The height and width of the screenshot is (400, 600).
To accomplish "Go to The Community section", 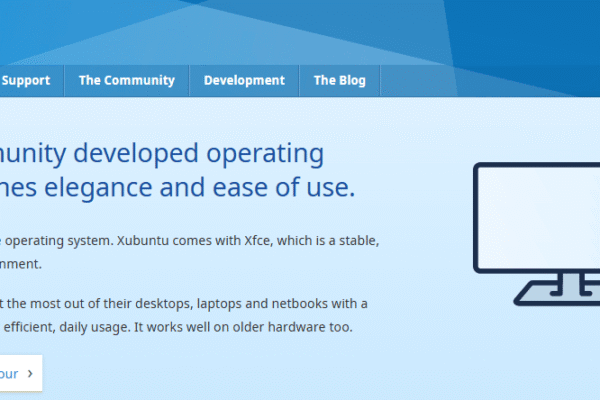I will point(126,81).
